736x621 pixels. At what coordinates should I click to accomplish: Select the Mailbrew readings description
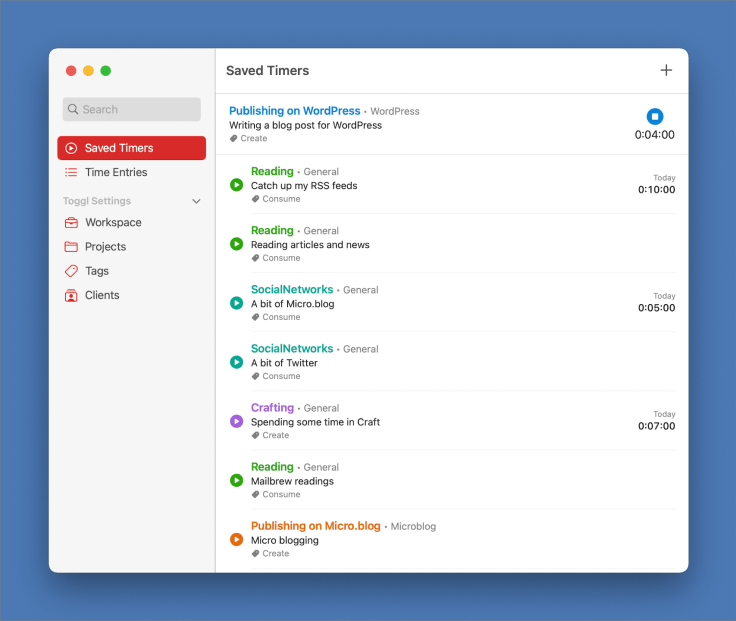(292, 482)
